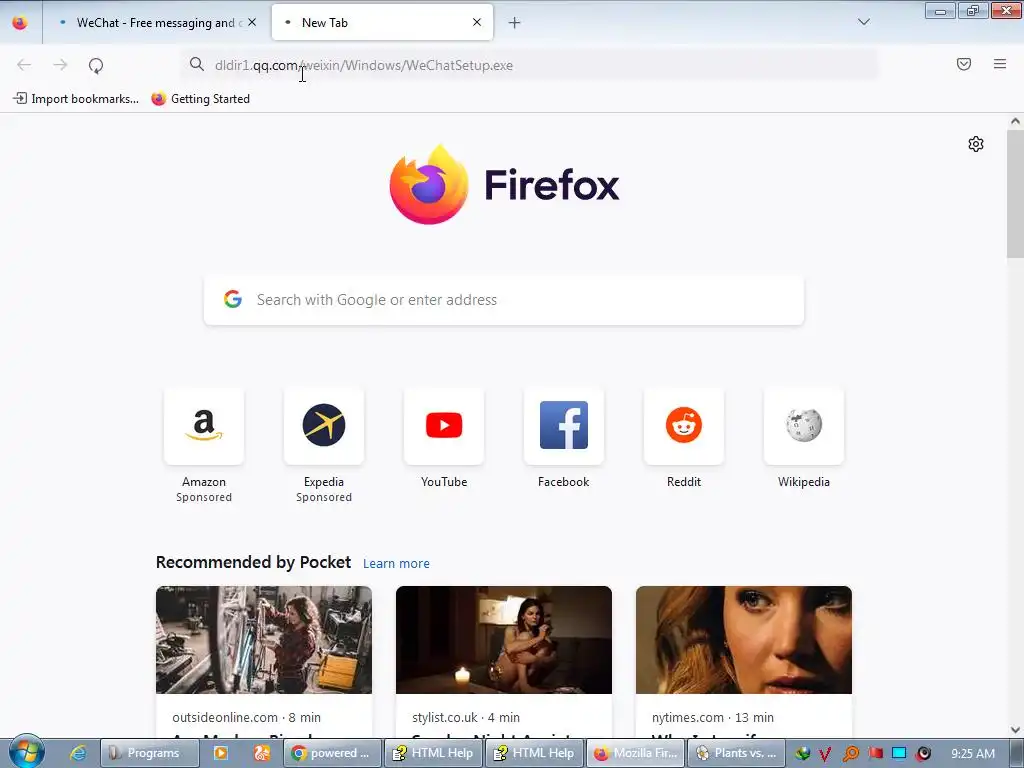Open the nytimes.com article thumbnail
Viewport: 1024px width, 768px height.
(x=744, y=640)
